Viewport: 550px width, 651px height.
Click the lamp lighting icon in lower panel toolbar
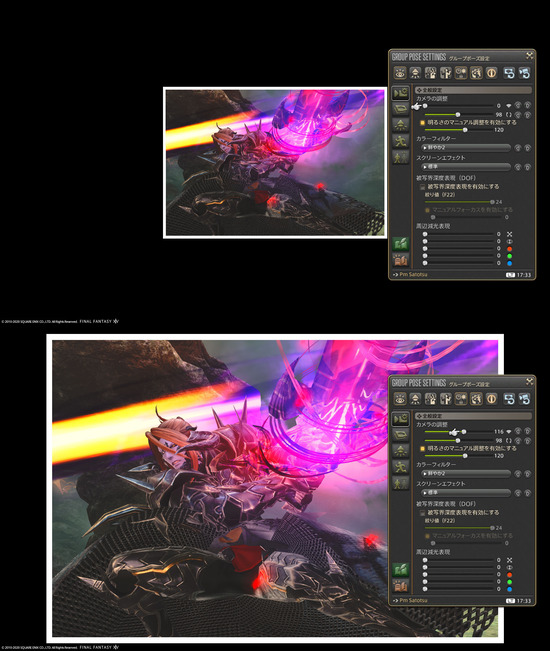pos(415,399)
